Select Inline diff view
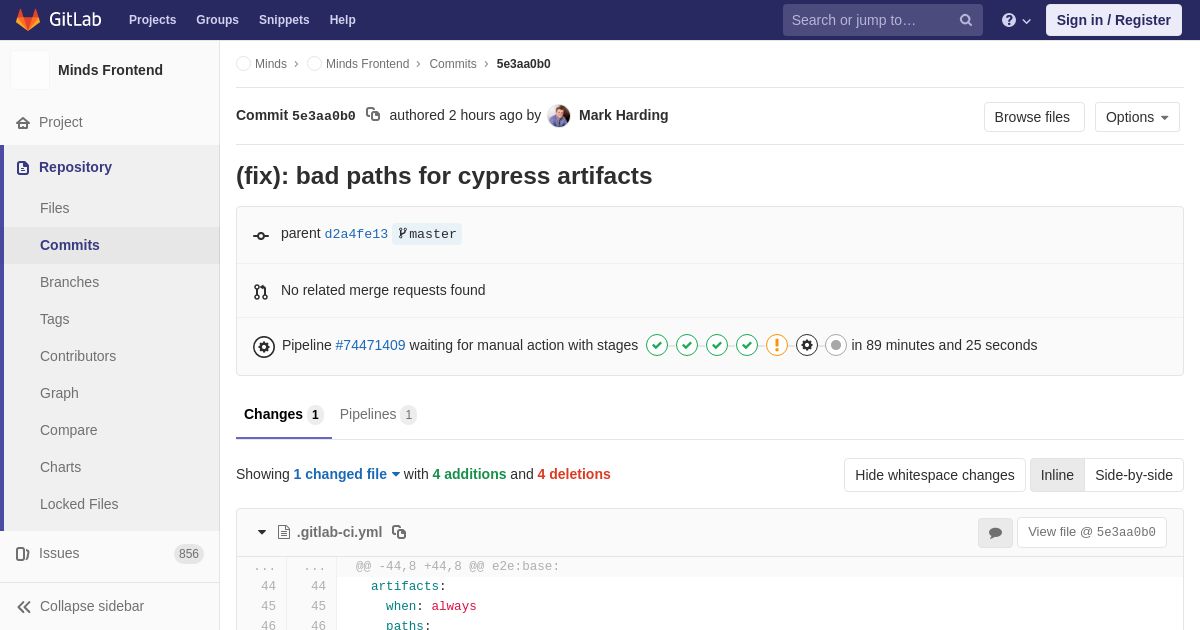The width and height of the screenshot is (1200, 630). (x=1057, y=475)
